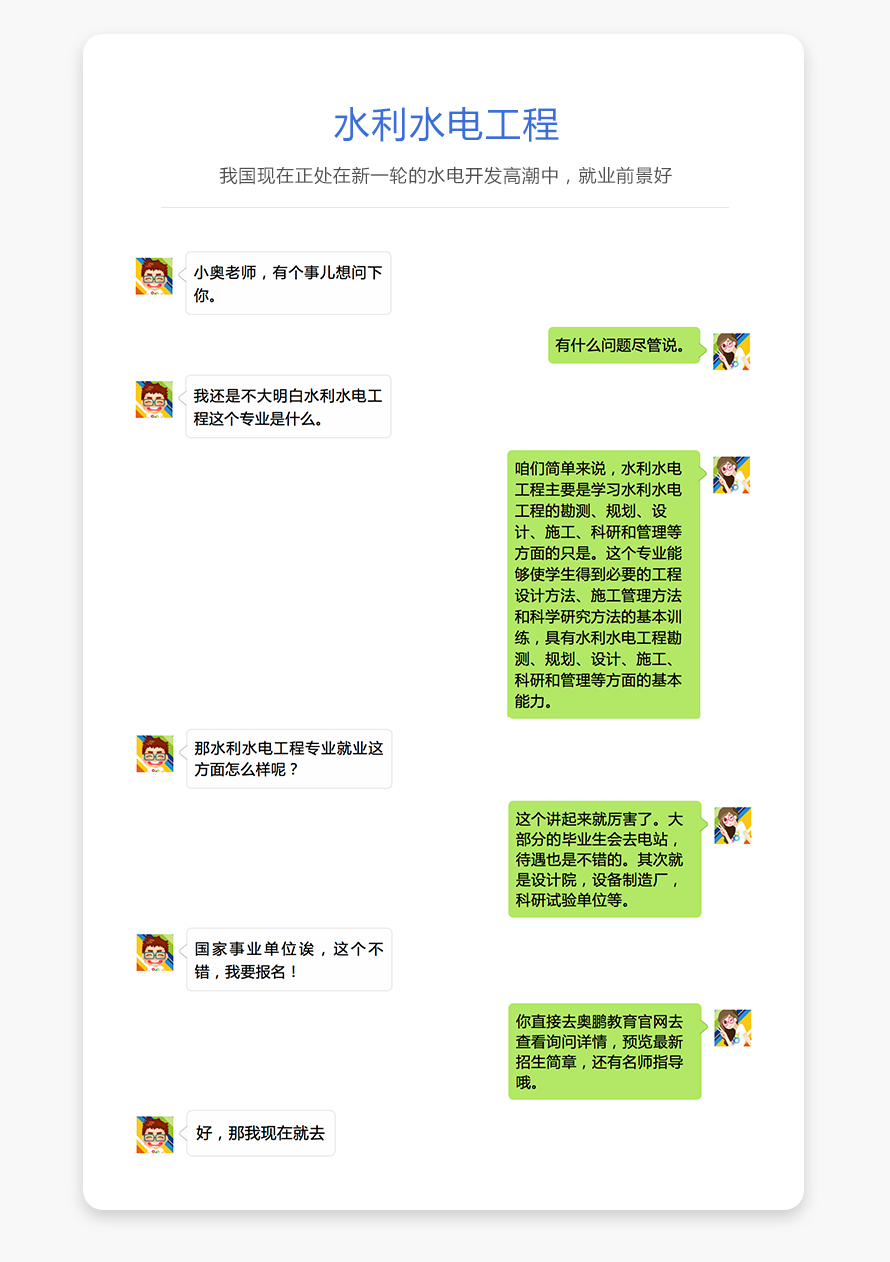The width and height of the screenshot is (890, 1262).
Task: Select the white bubble saying '我要报名！'
Action: pyautogui.click(x=289, y=959)
